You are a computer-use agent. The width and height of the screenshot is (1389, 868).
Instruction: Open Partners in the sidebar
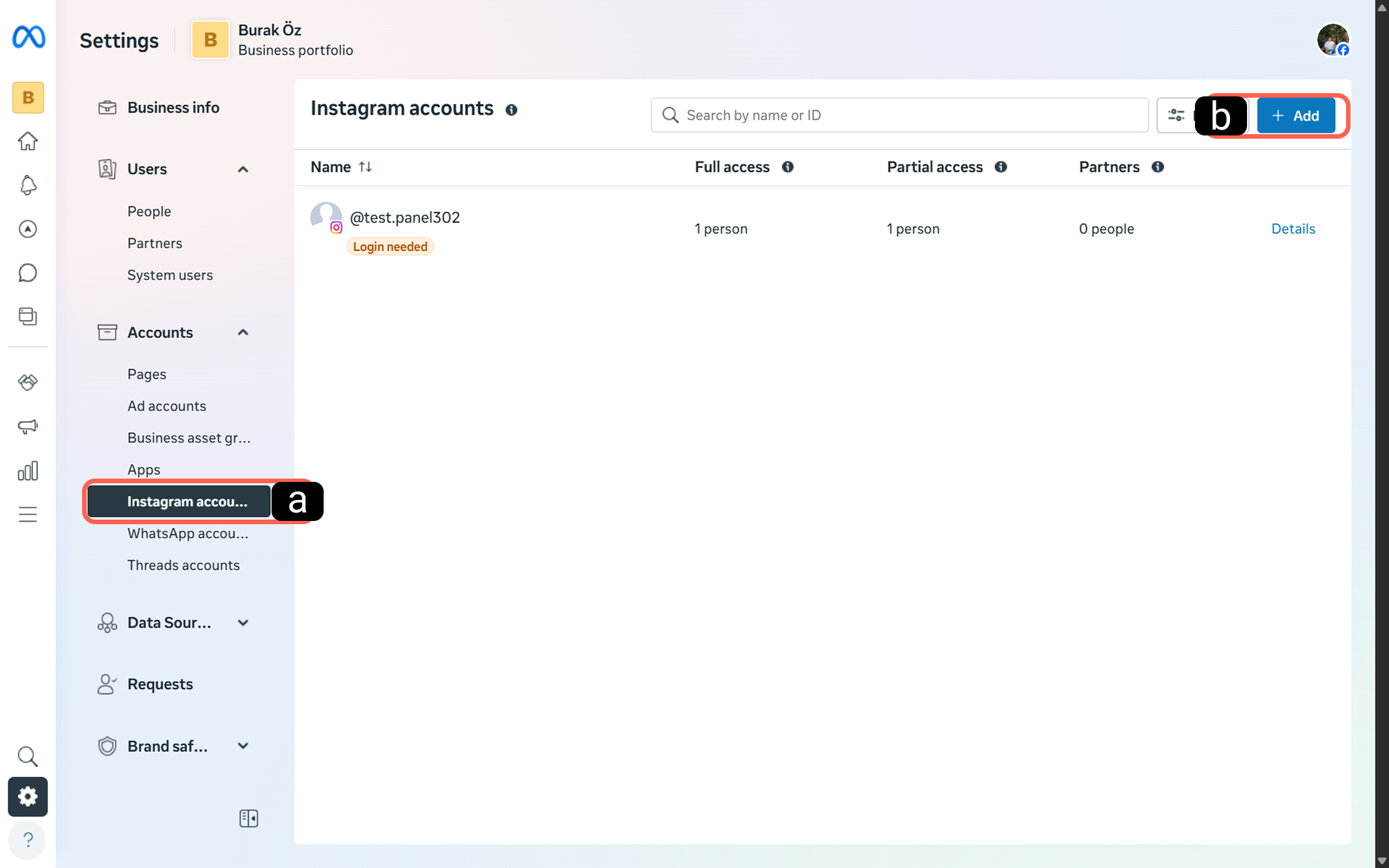tap(155, 244)
